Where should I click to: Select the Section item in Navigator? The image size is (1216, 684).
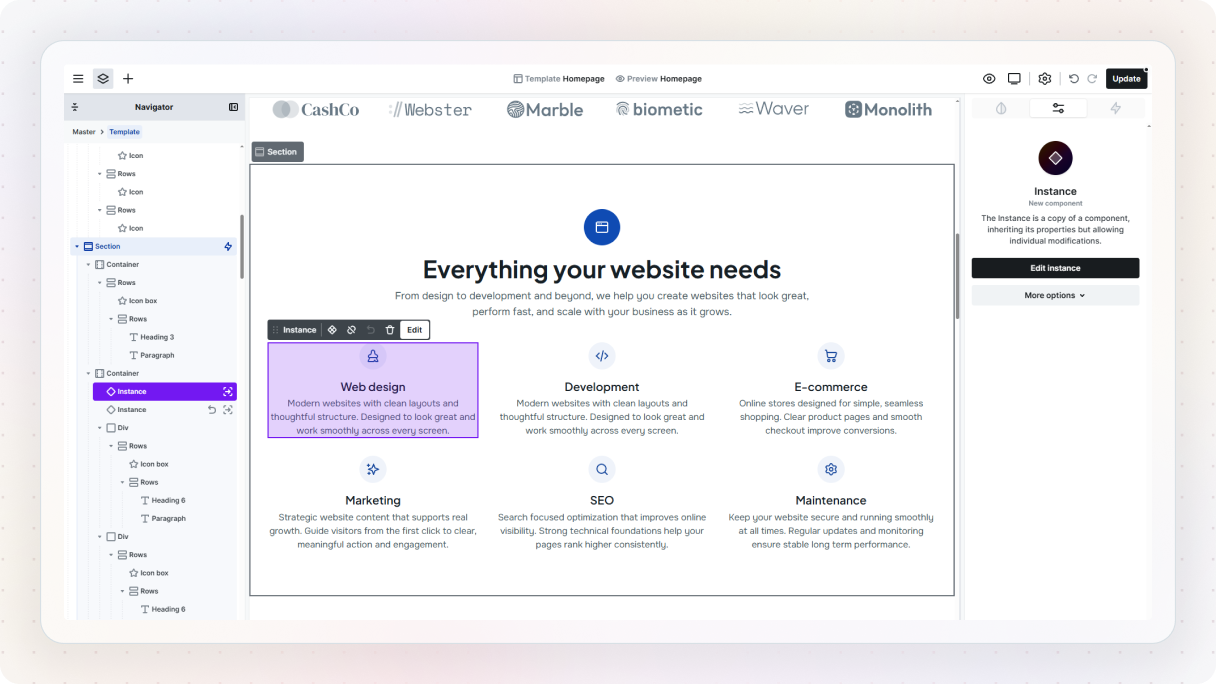click(x=153, y=246)
